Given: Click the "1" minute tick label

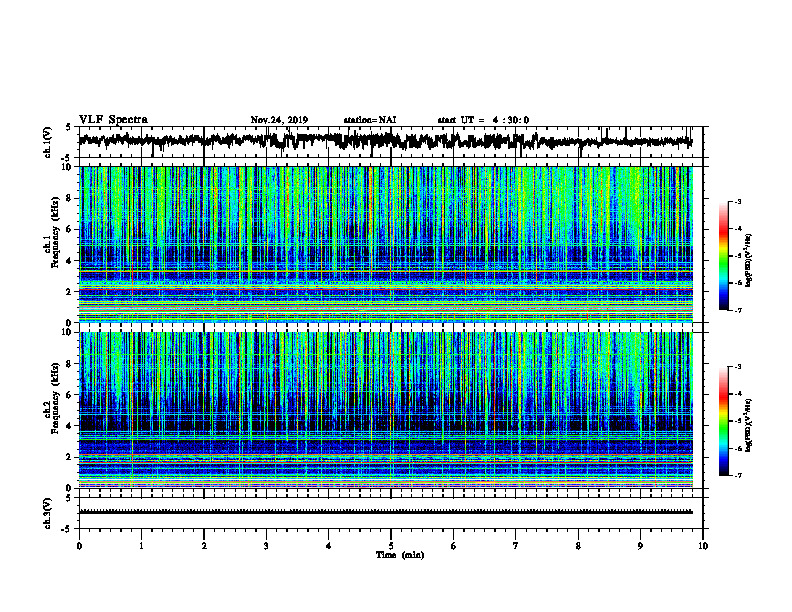Looking at the screenshot, I should 141,546.
